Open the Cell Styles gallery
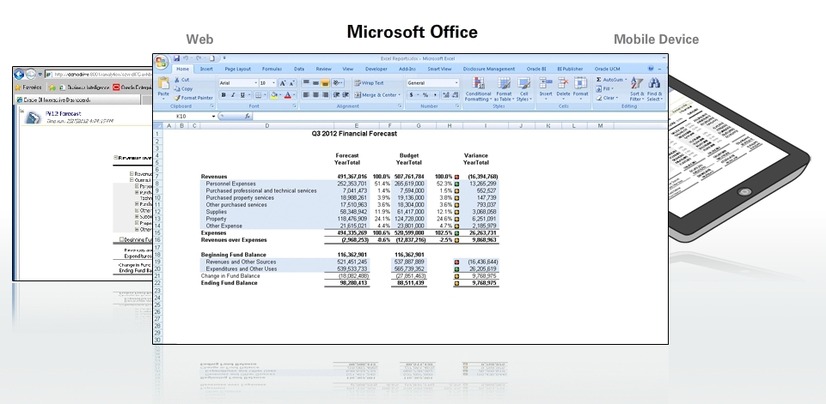Image resolution: width=826 pixels, height=404 pixels. [x=523, y=88]
